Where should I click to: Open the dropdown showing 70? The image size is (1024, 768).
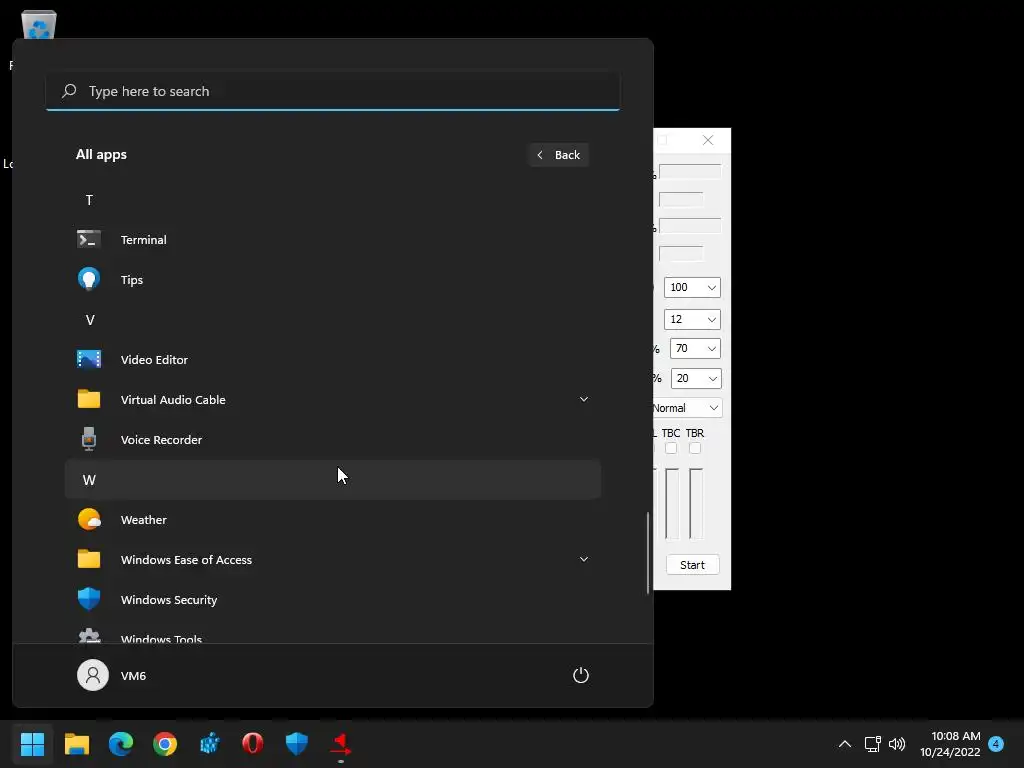click(x=695, y=348)
